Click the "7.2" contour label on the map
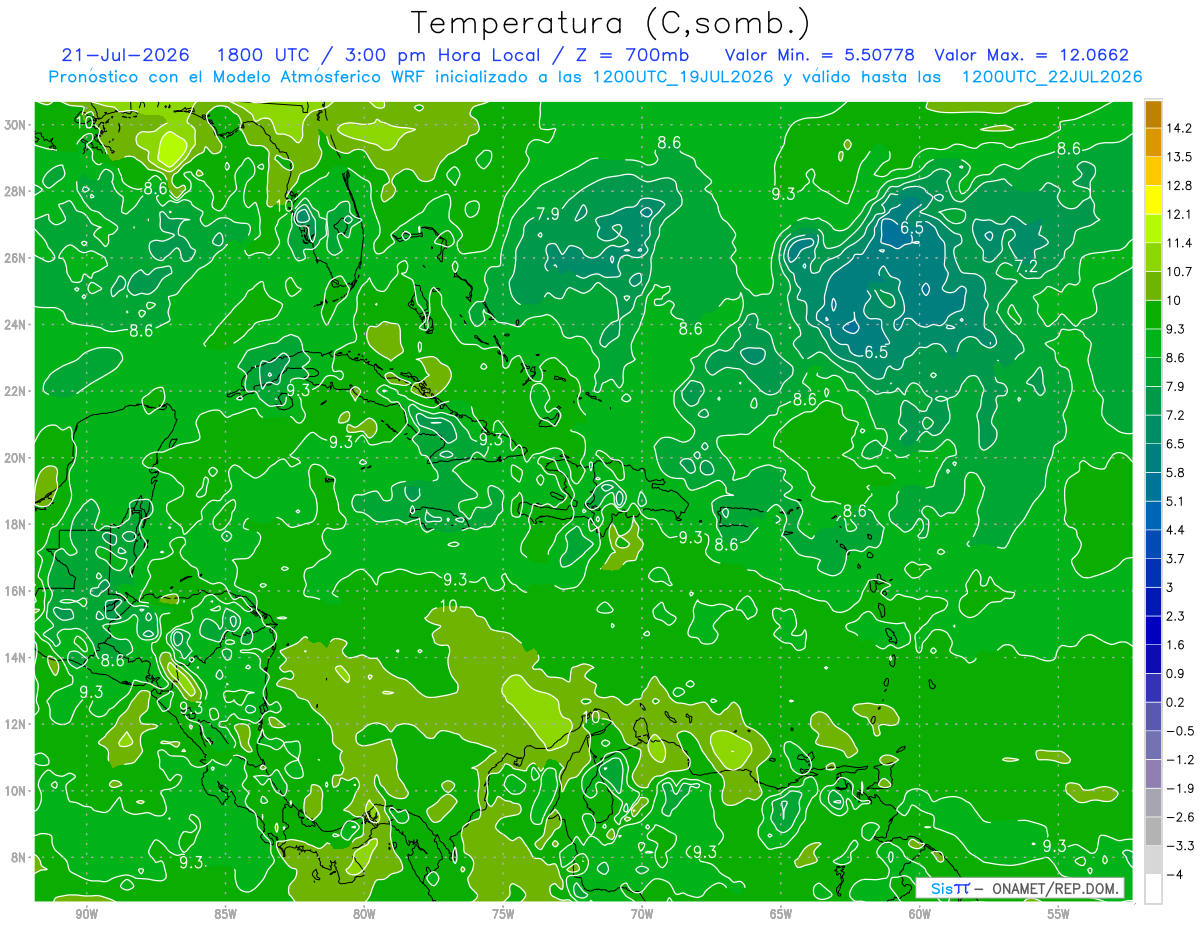The width and height of the screenshot is (1200, 927). tap(1027, 266)
